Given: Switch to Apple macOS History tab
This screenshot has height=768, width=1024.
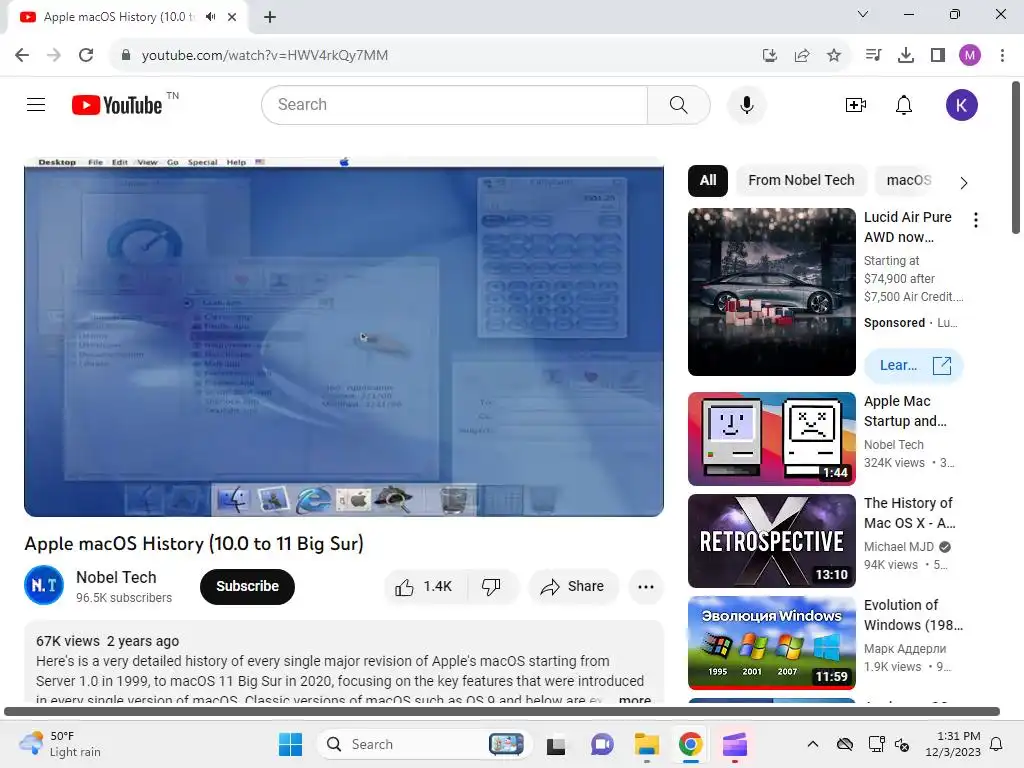Looking at the screenshot, I should (x=118, y=17).
